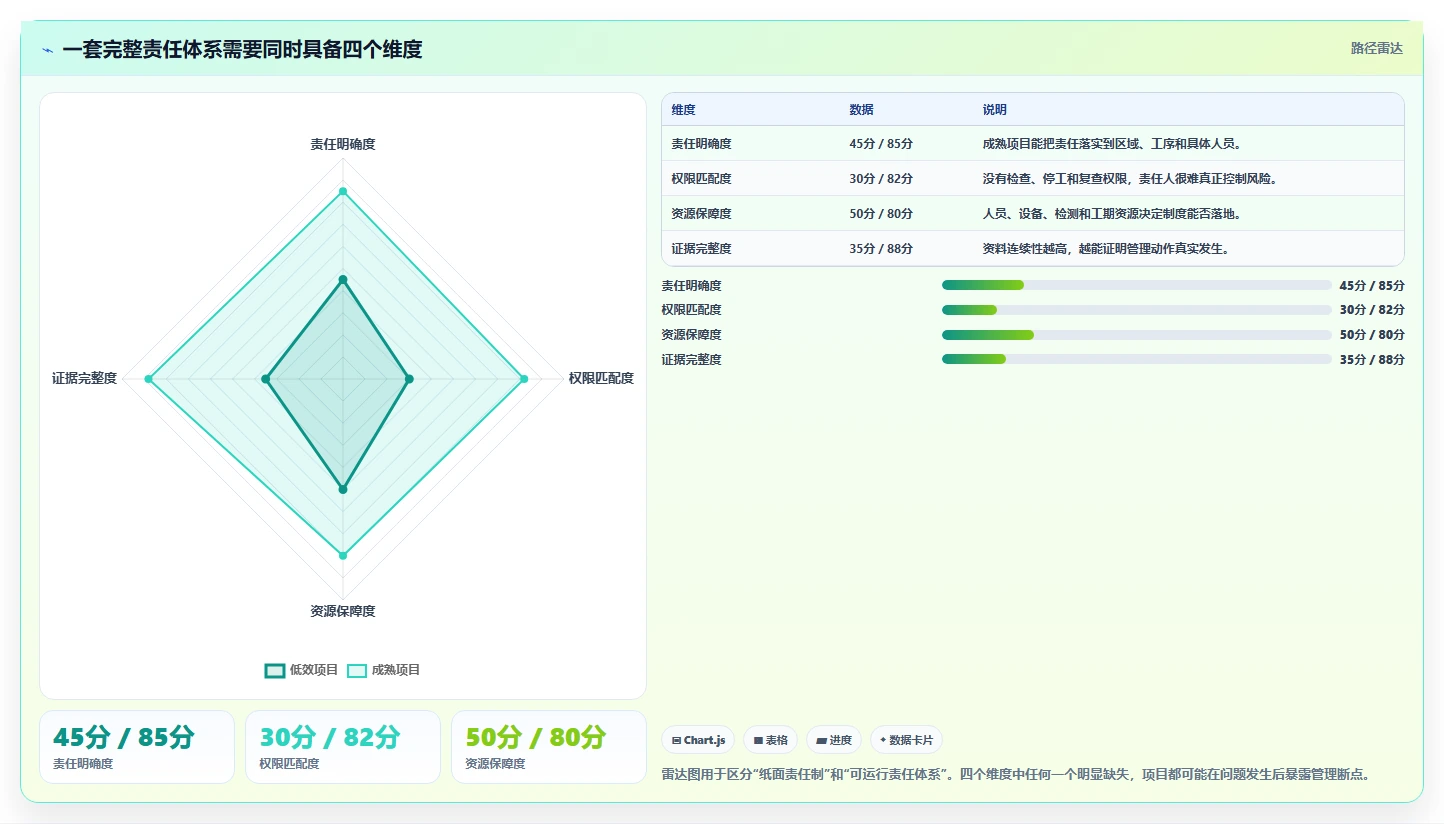This screenshot has height=824, width=1444.
Task: Click description starting 没有检查、停工
Action: pyautogui.click(x=1131, y=178)
